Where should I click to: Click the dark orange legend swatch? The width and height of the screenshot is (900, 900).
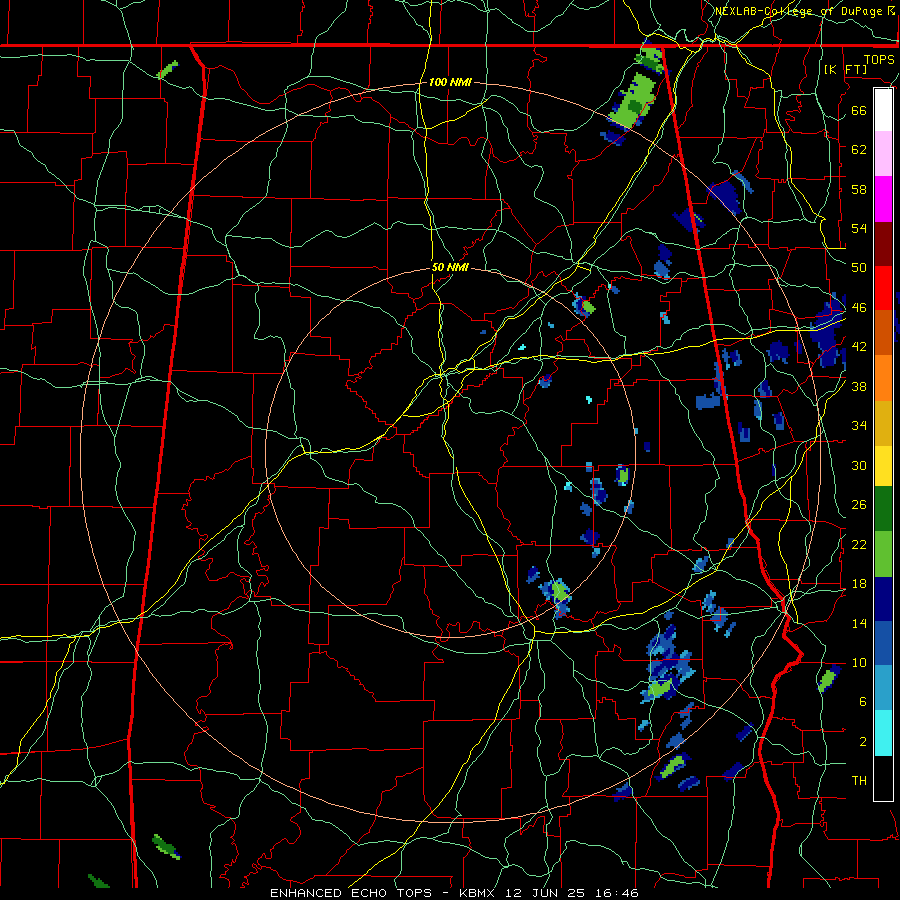[x=883, y=332]
